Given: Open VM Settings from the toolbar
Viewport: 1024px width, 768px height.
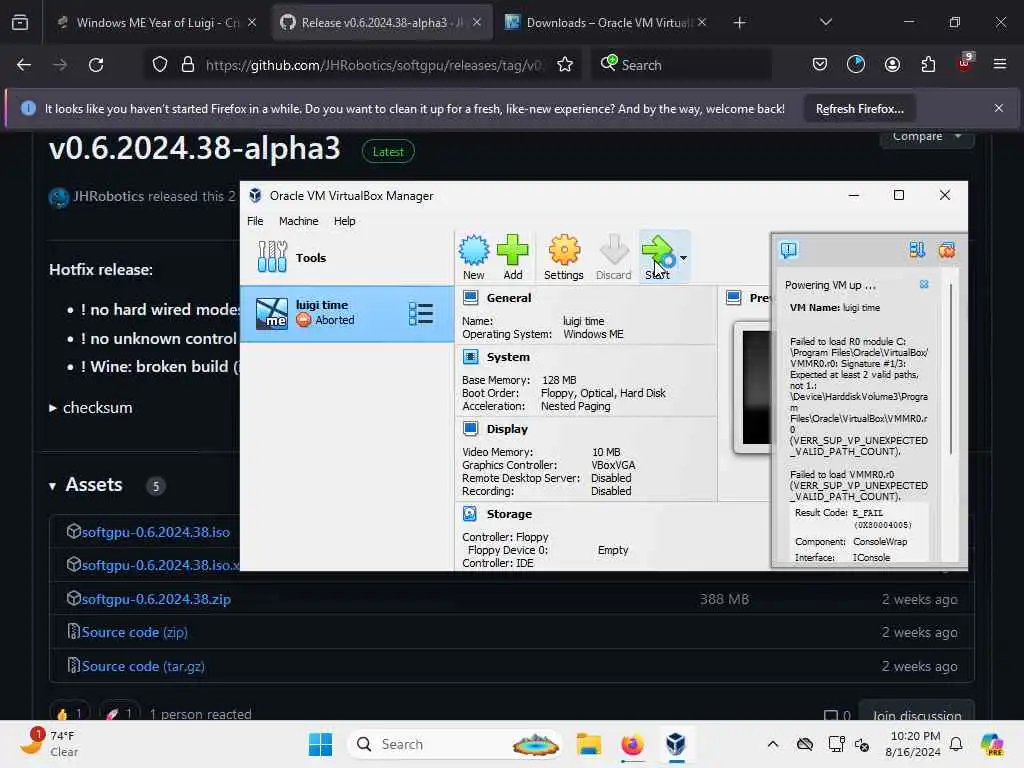Looking at the screenshot, I should (564, 257).
